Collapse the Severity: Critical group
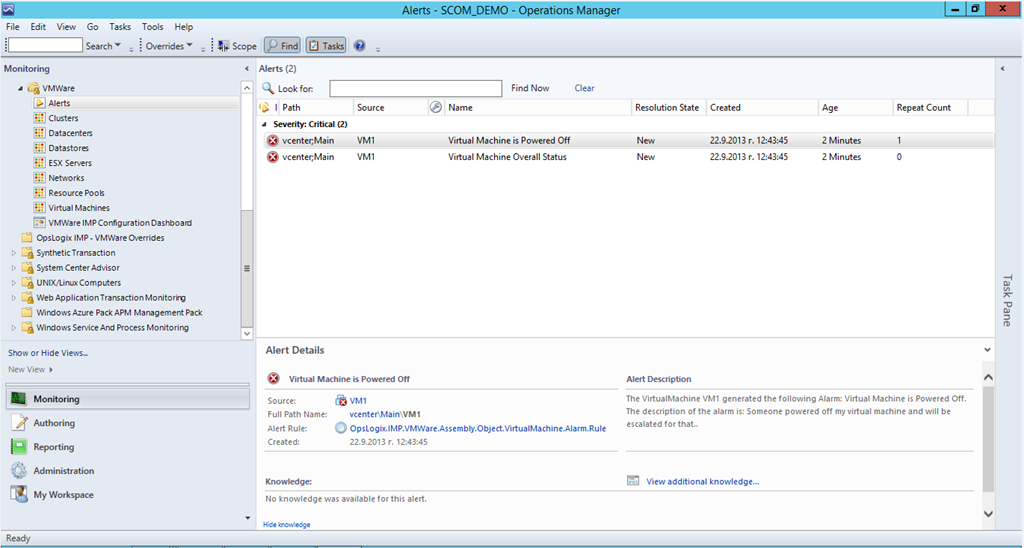1024x548 pixels. (x=265, y=124)
